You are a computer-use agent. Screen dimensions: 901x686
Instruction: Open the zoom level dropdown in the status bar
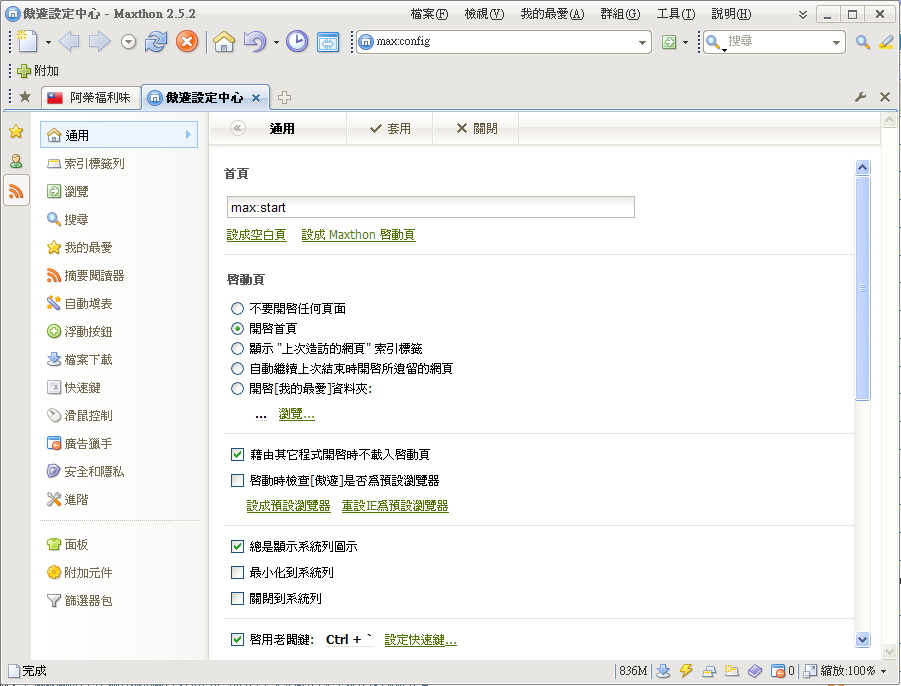click(883, 671)
